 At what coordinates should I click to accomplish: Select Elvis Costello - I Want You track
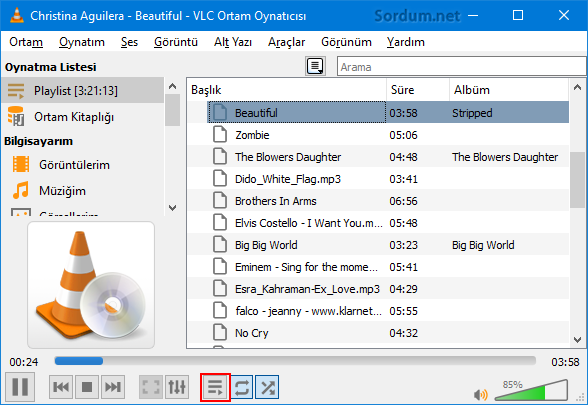click(309, 223)
